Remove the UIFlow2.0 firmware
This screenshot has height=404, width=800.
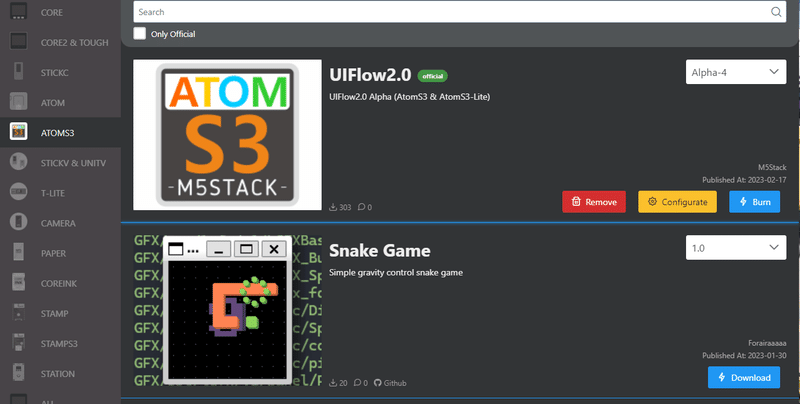click(x=594, y=201)
